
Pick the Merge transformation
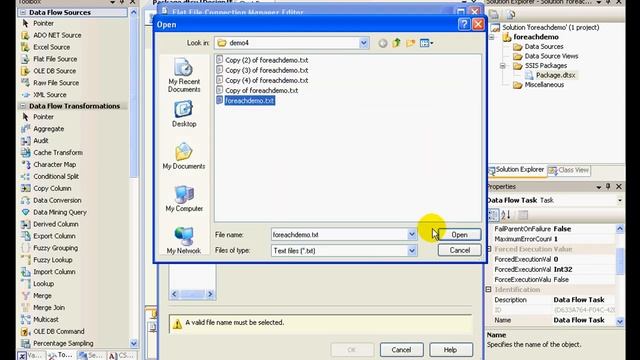42,296
